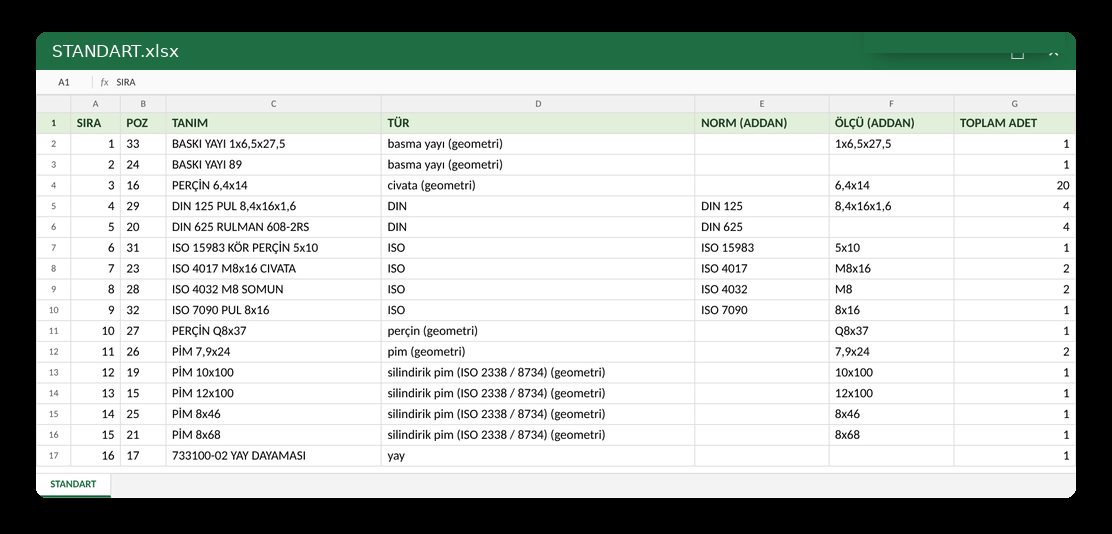Select row 5 header

(54, 206)
